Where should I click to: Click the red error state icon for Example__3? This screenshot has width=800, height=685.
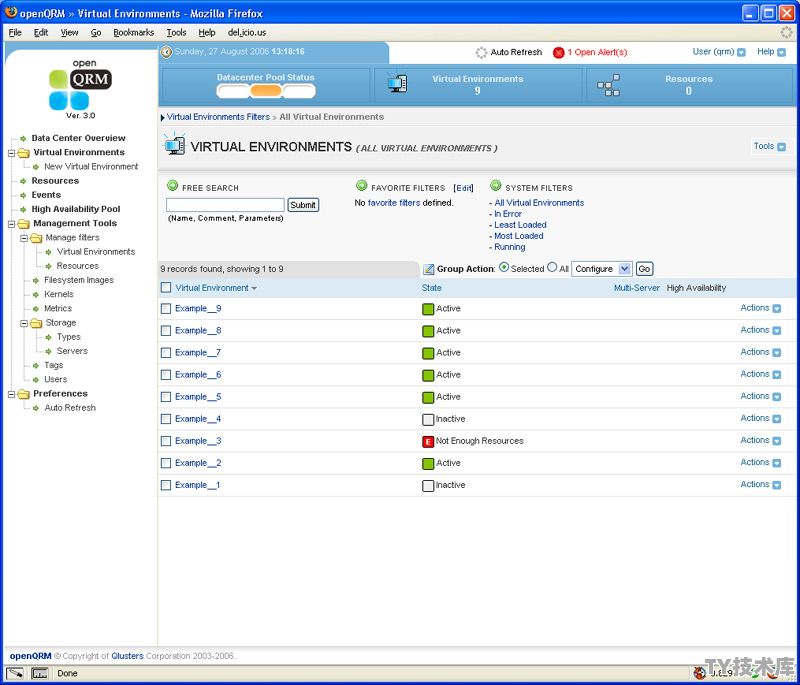(428, 442)
